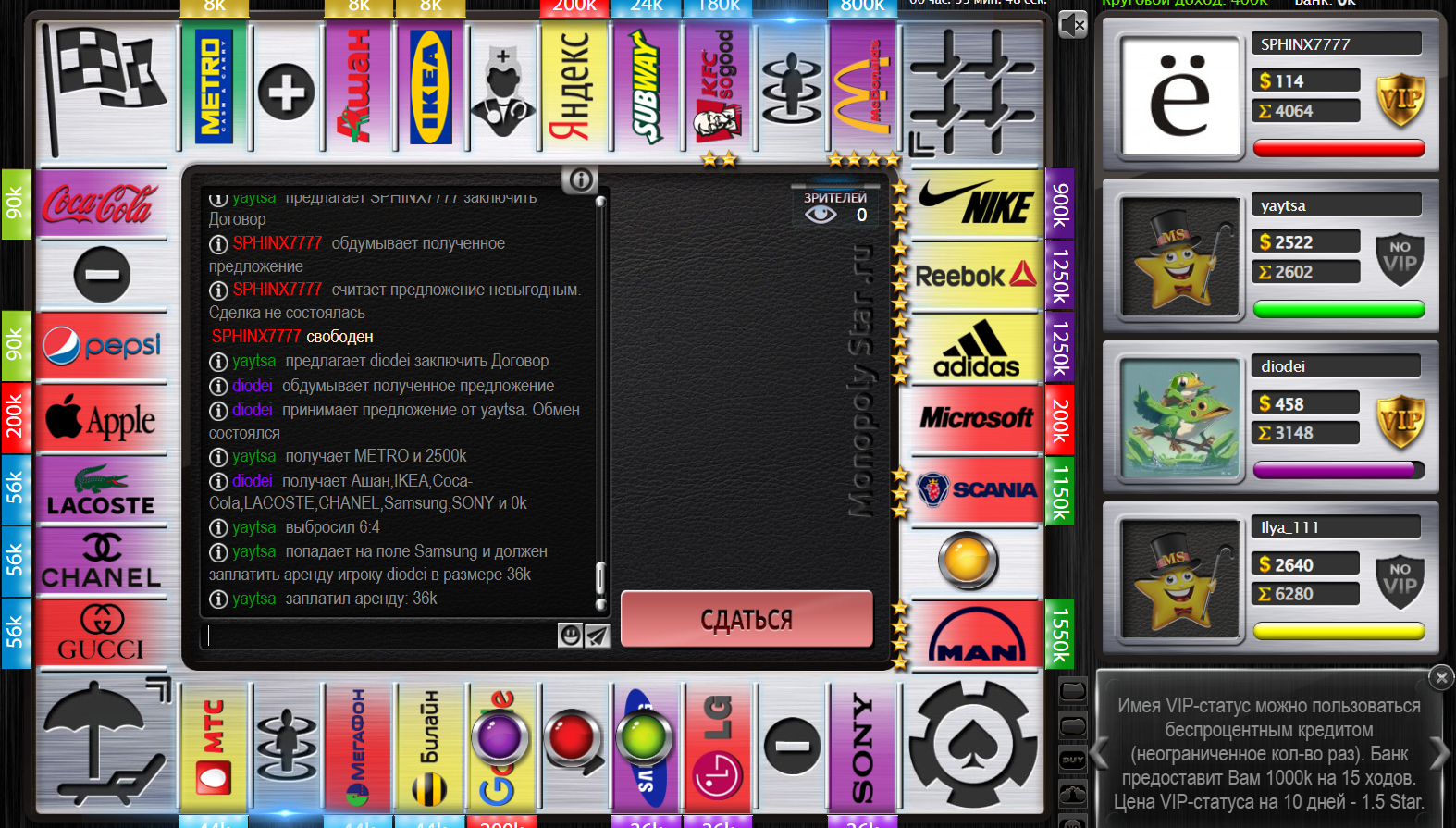Screen dimensions: 1456x828
Task: Click the Coca-Cola property cell
Action: click(102, 204)
